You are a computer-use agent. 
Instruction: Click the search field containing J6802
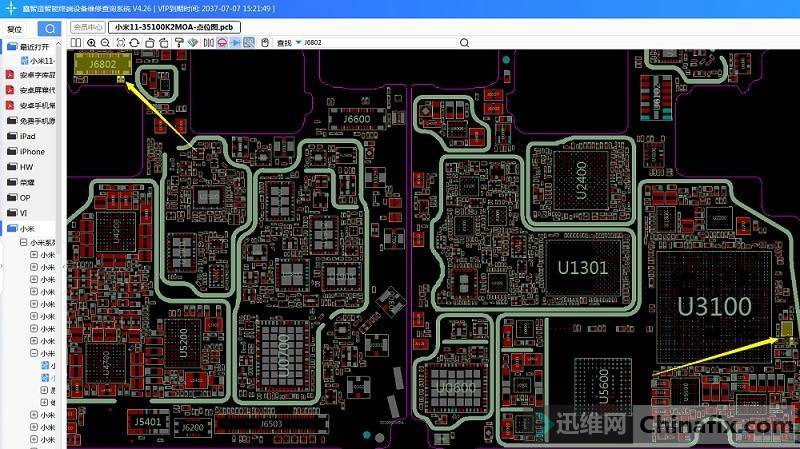click(378, 43)
